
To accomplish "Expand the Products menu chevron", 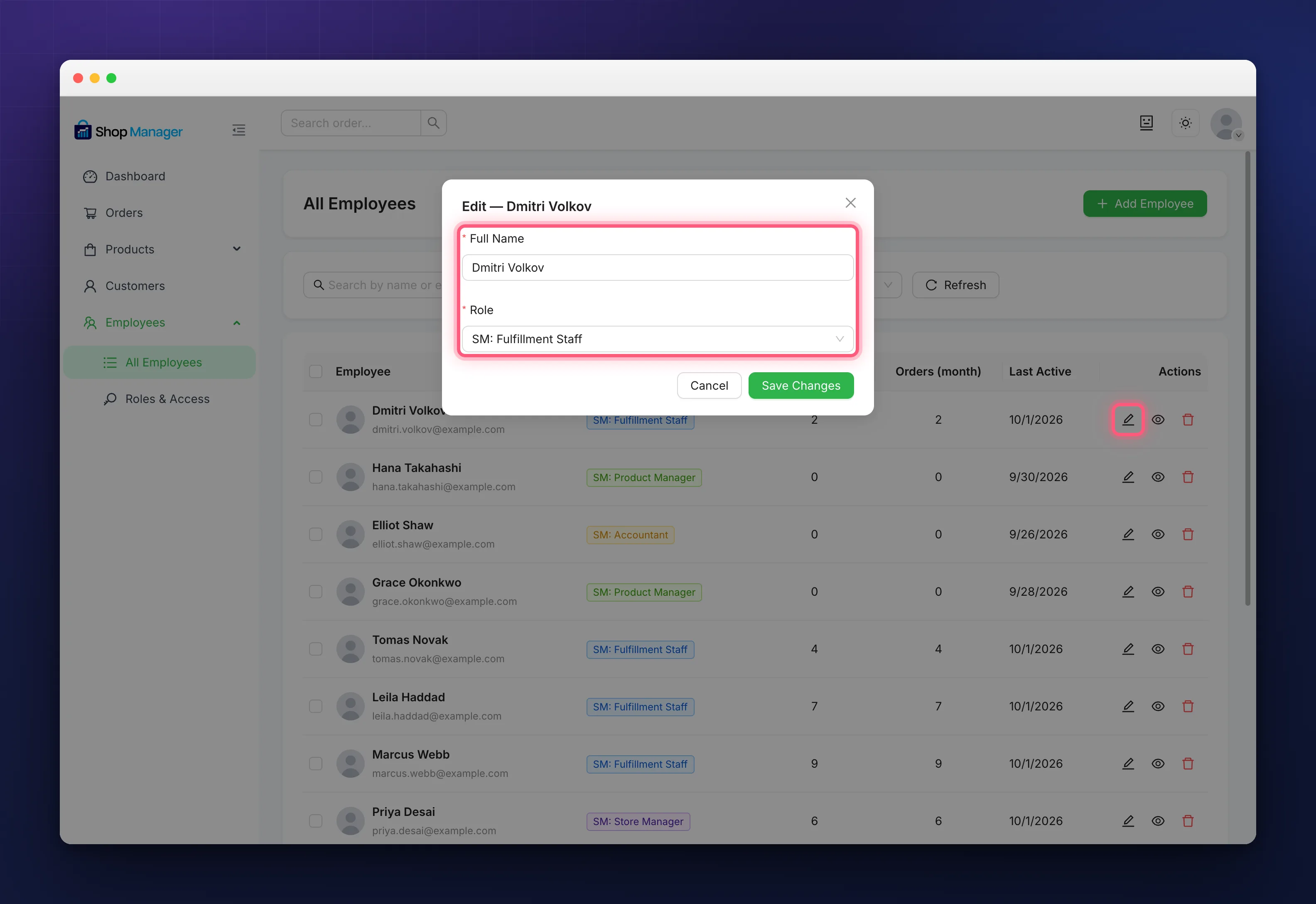I will pos(237,249).
